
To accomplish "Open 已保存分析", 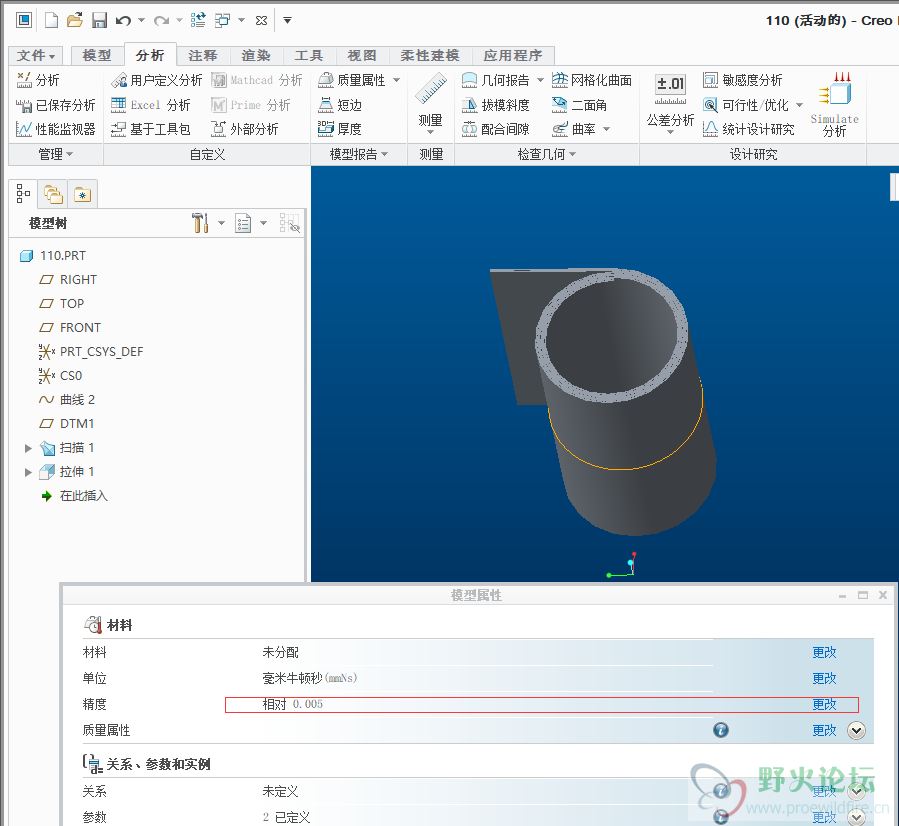I will 56,105.
